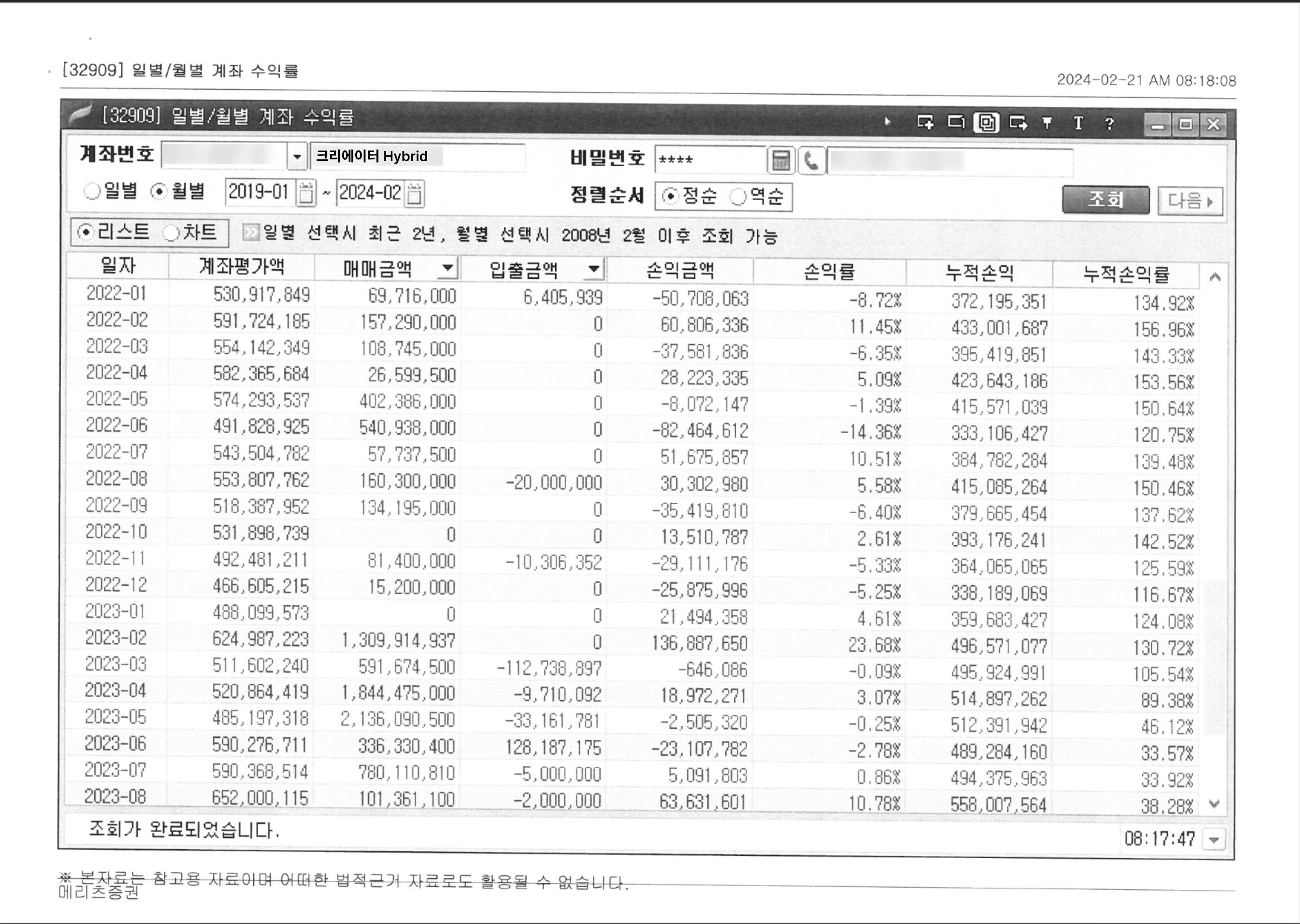Click the 다음 next button

[1190, 202]
